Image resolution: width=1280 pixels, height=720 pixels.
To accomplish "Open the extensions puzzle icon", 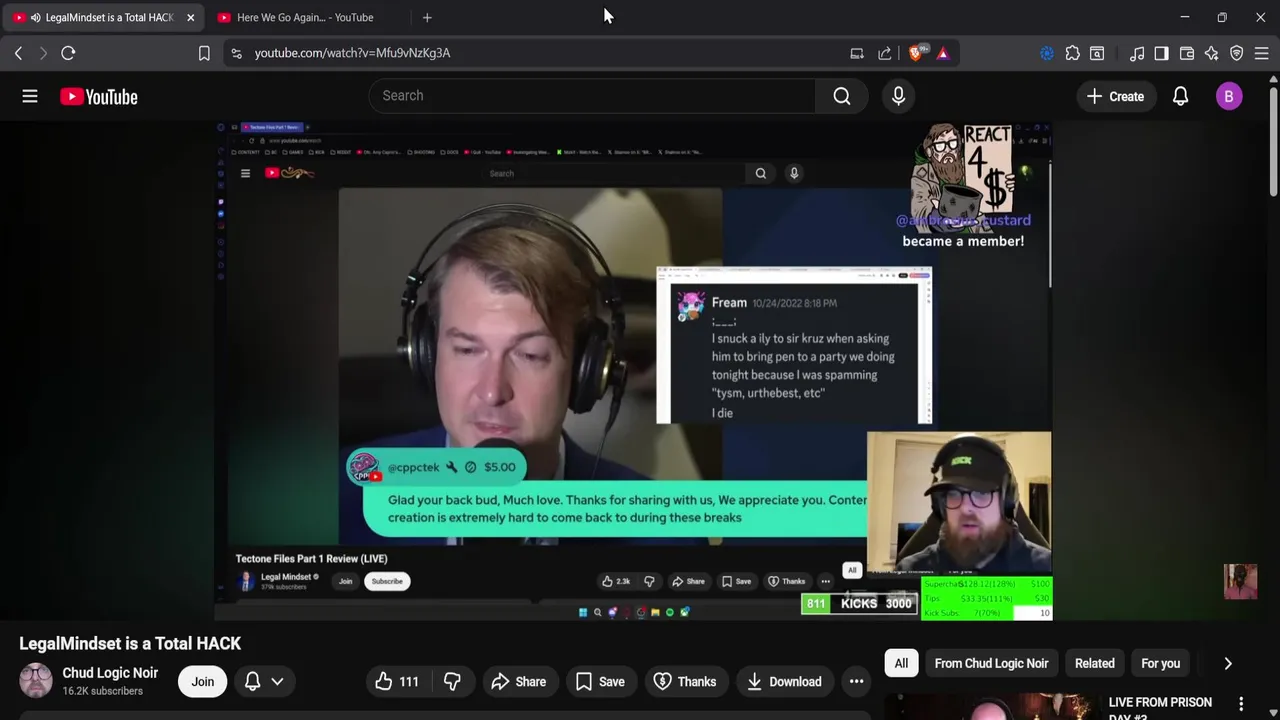I will point(1072,53).
